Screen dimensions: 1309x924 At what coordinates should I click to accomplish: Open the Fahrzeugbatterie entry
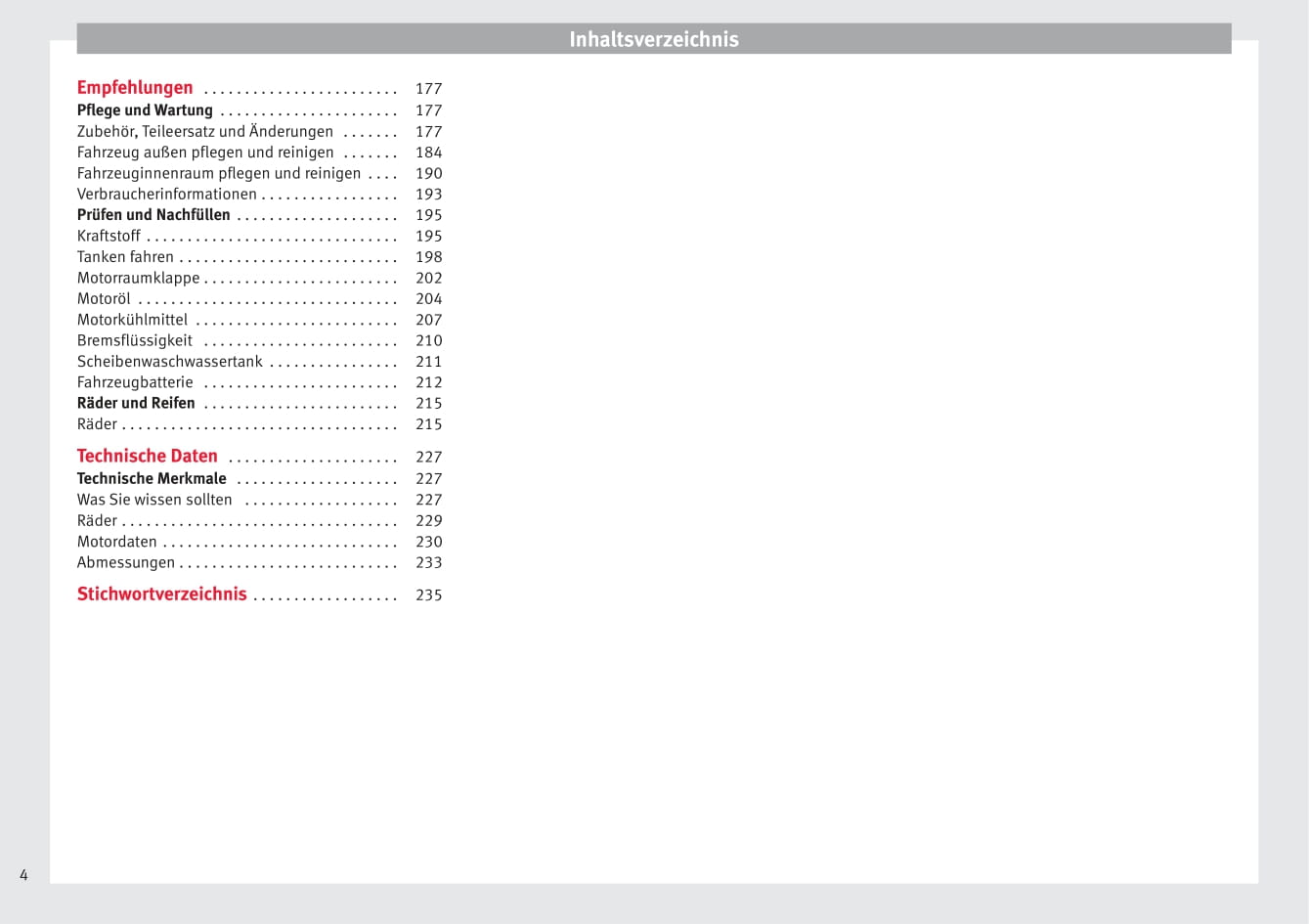tap(135, 382)
